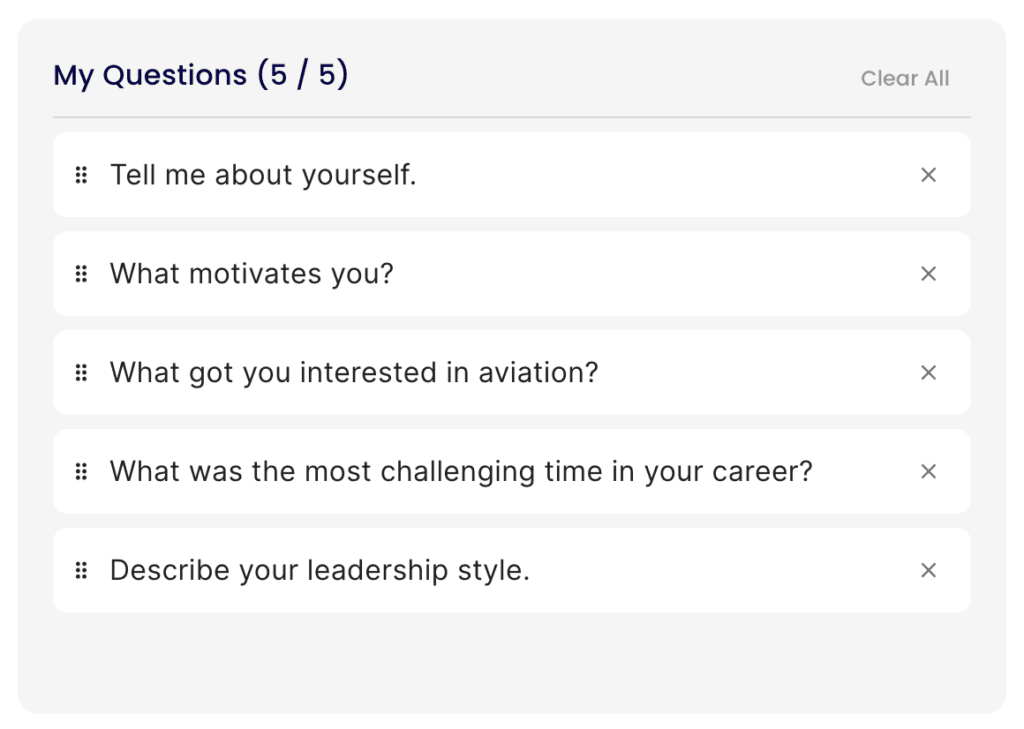Delete What motivates you with its X

[928, 274]
